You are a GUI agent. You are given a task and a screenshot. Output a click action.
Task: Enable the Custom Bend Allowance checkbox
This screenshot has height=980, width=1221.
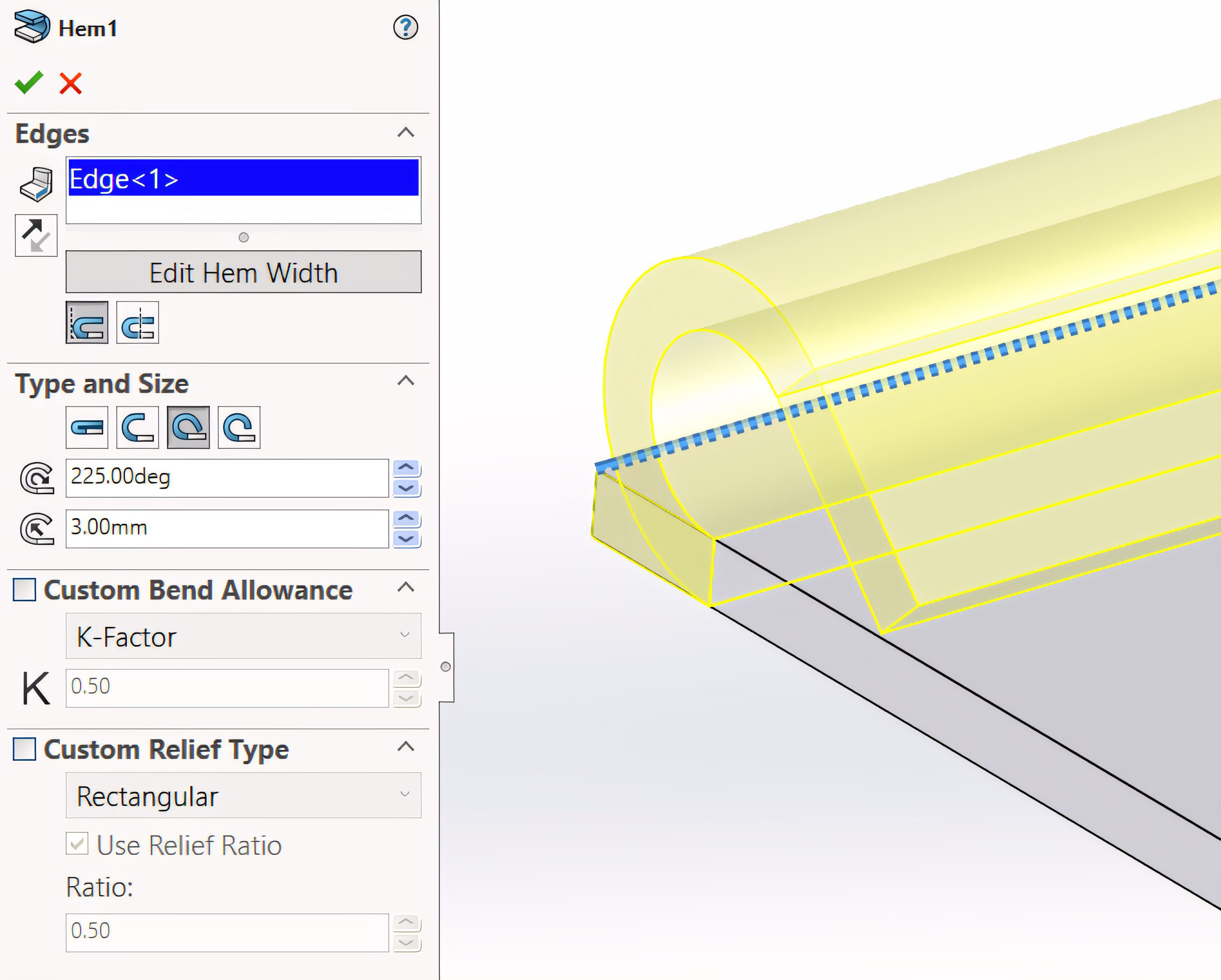[x=24, y=590]
